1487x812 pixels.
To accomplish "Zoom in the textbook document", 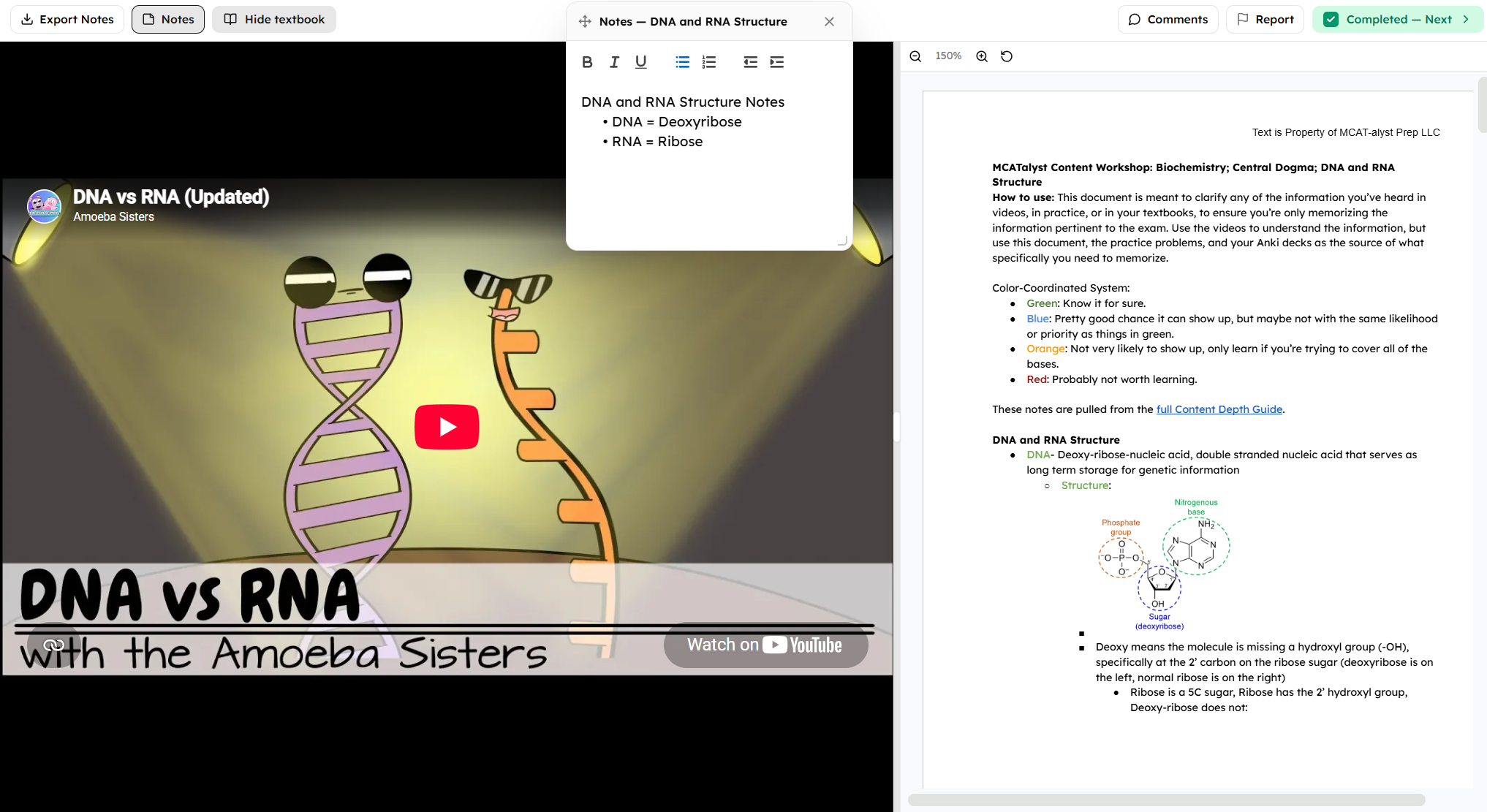I will (982, 56).
